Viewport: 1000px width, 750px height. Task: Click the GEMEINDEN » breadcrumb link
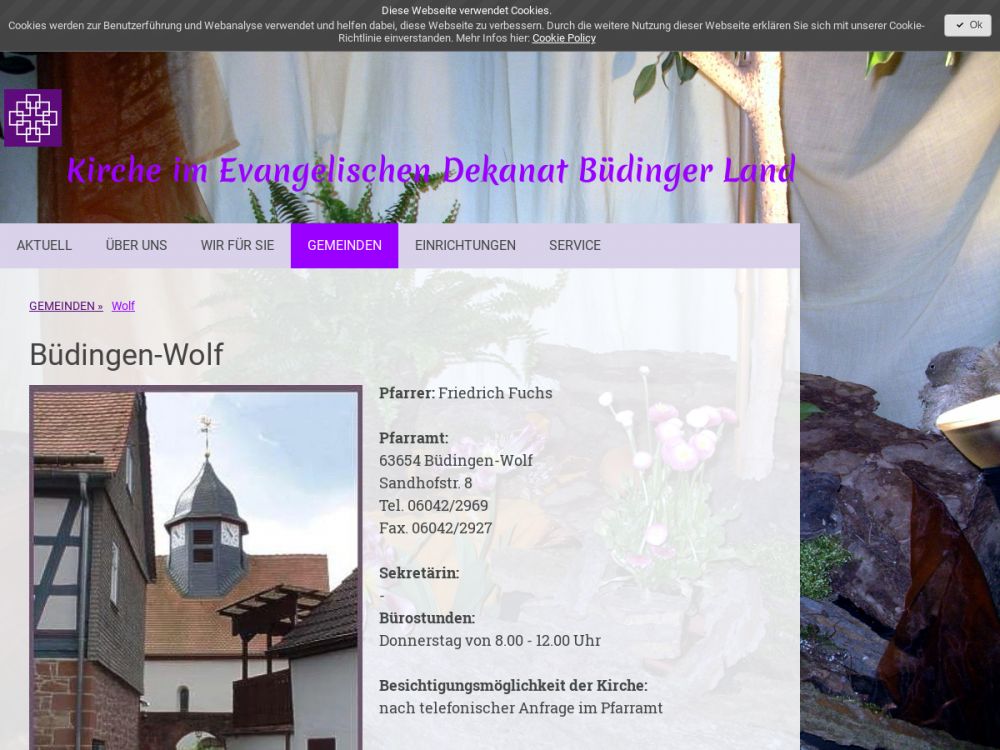click(x=66, y=306)
